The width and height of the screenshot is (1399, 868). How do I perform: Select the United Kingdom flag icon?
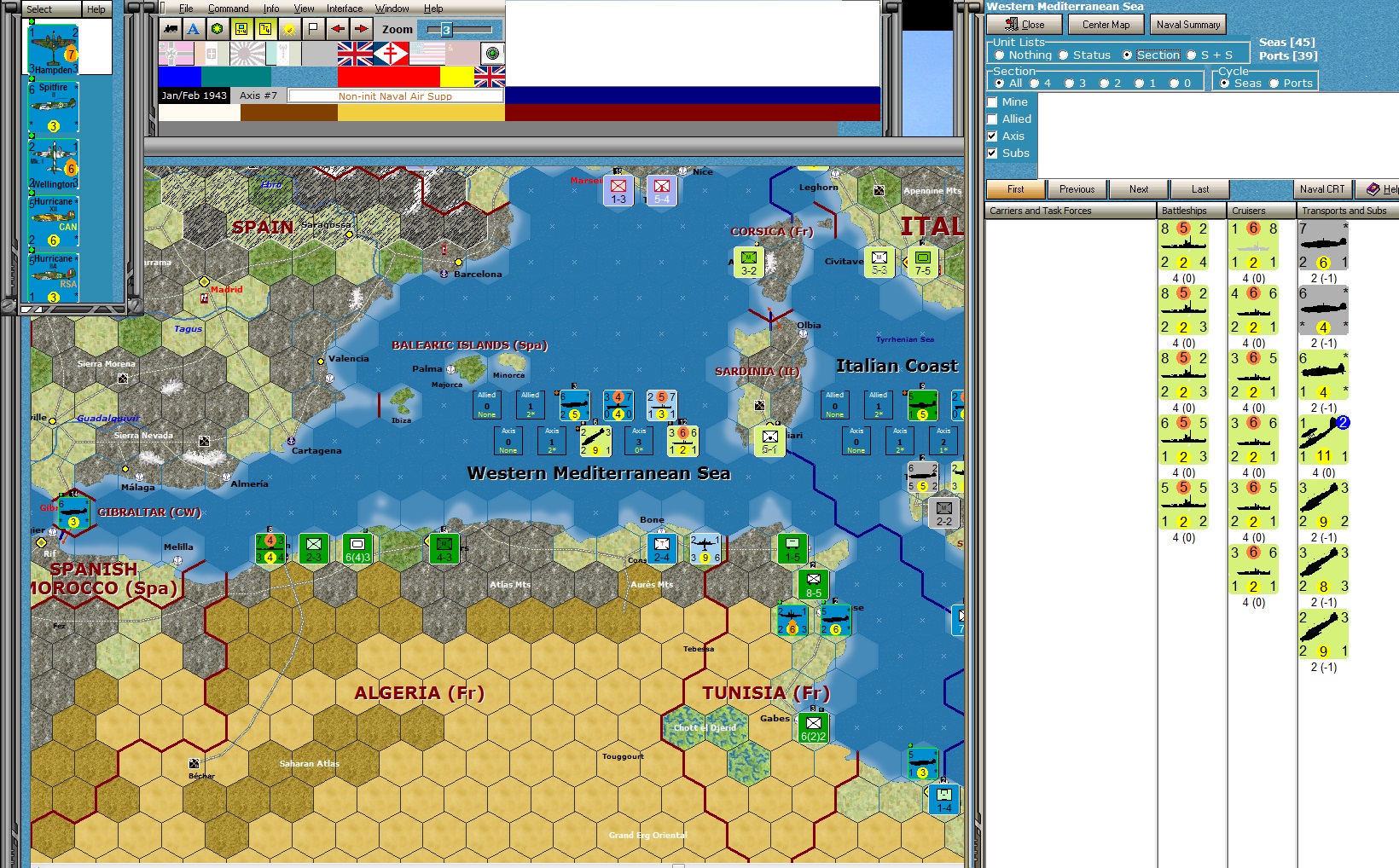click(355, 54)
